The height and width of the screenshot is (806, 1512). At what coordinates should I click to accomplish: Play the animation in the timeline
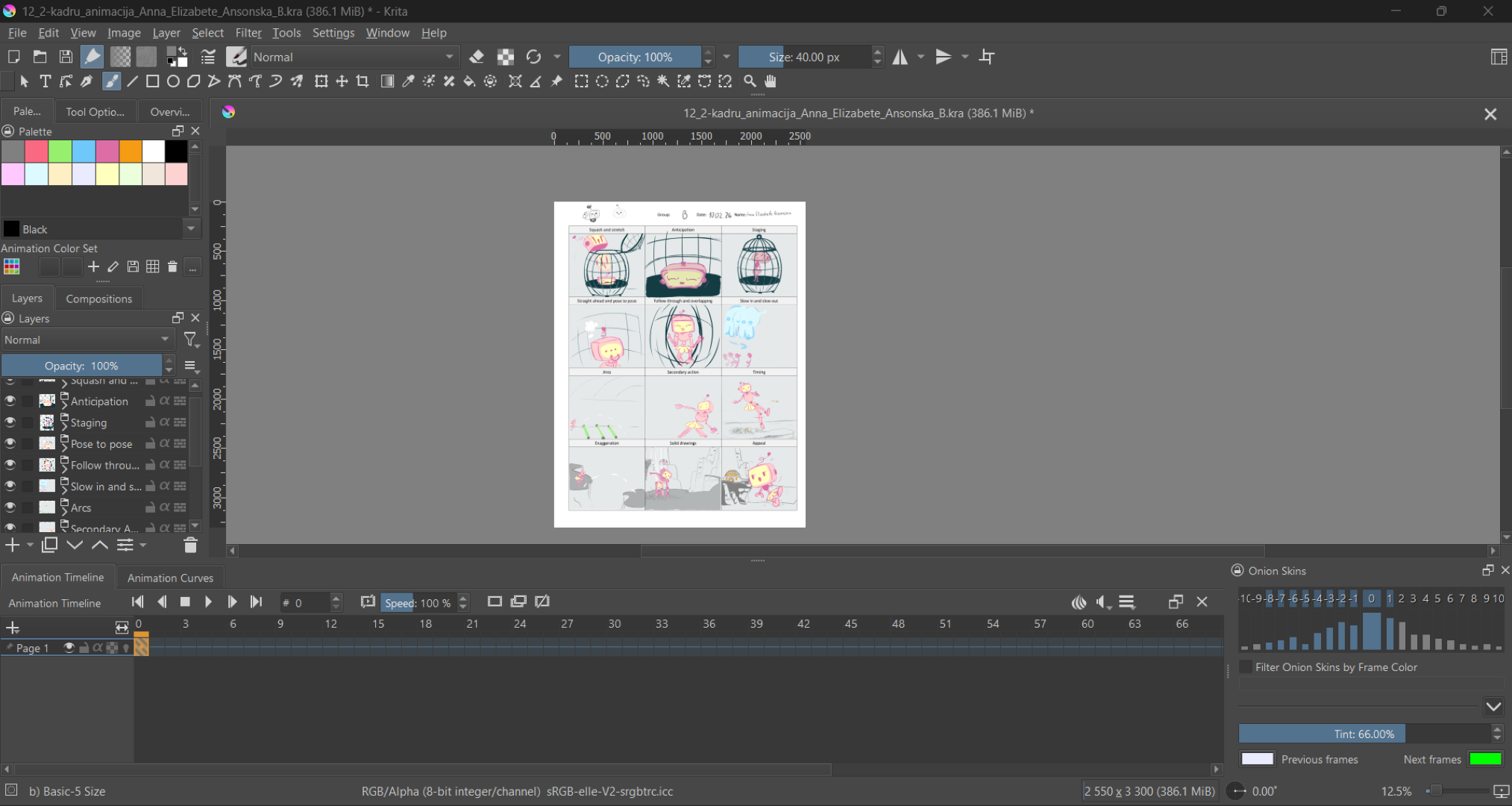click(208, 602)
